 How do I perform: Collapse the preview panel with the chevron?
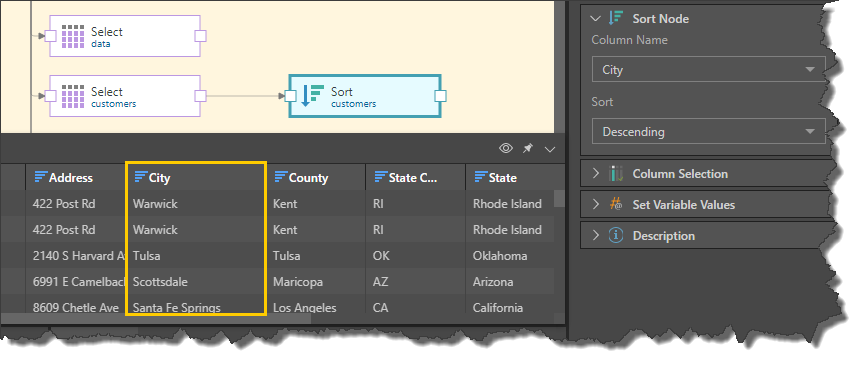[550, 149]
